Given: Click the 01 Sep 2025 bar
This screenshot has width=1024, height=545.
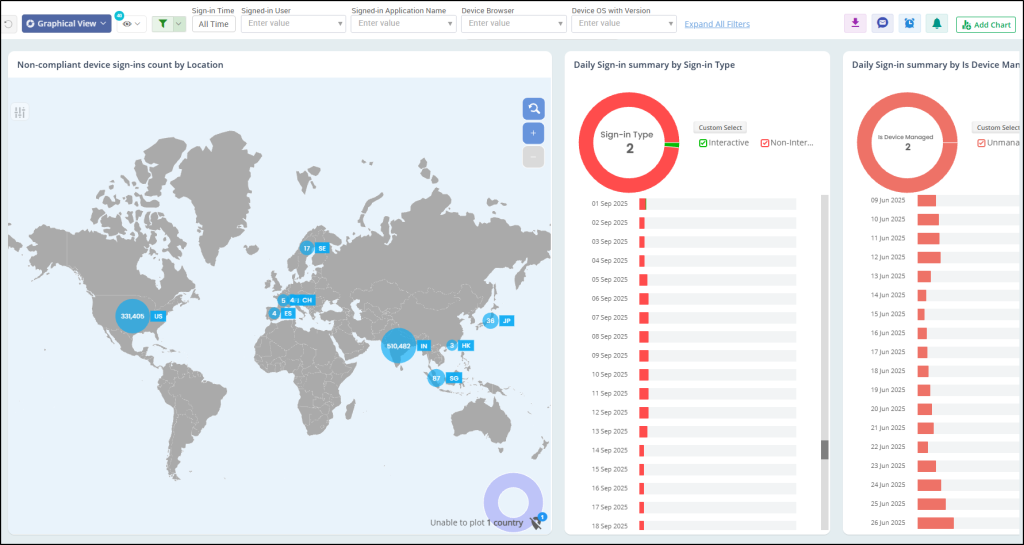Looking at the screenshot, I should [643, 204].
